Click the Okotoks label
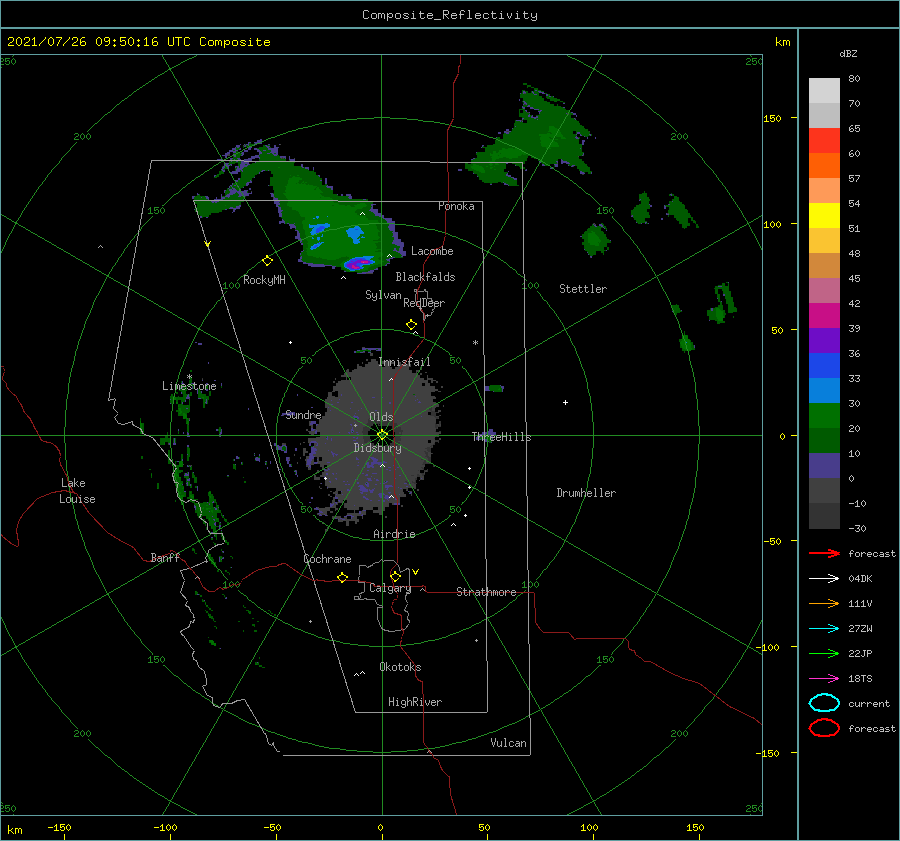 pos(400,667)
